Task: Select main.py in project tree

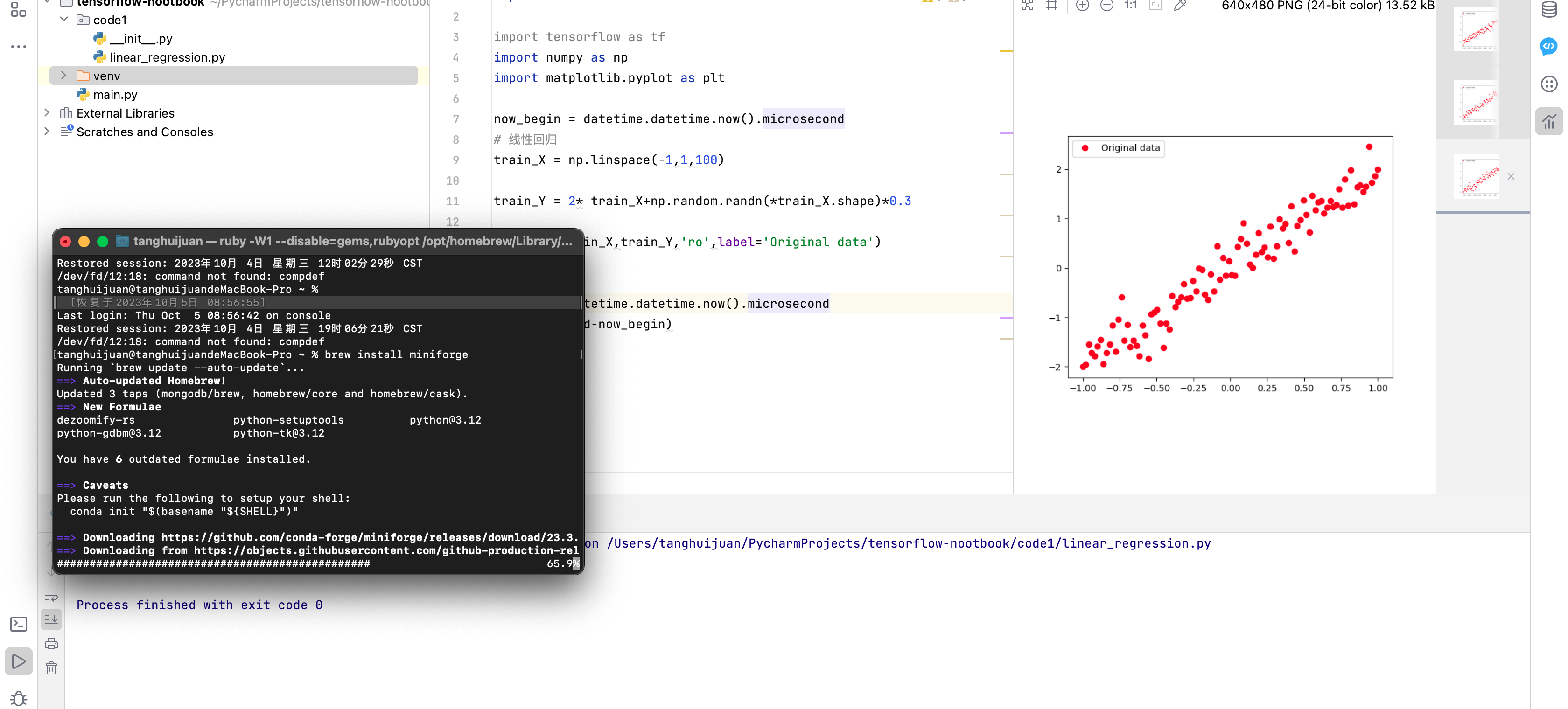Action: click(x=115, y=94)
